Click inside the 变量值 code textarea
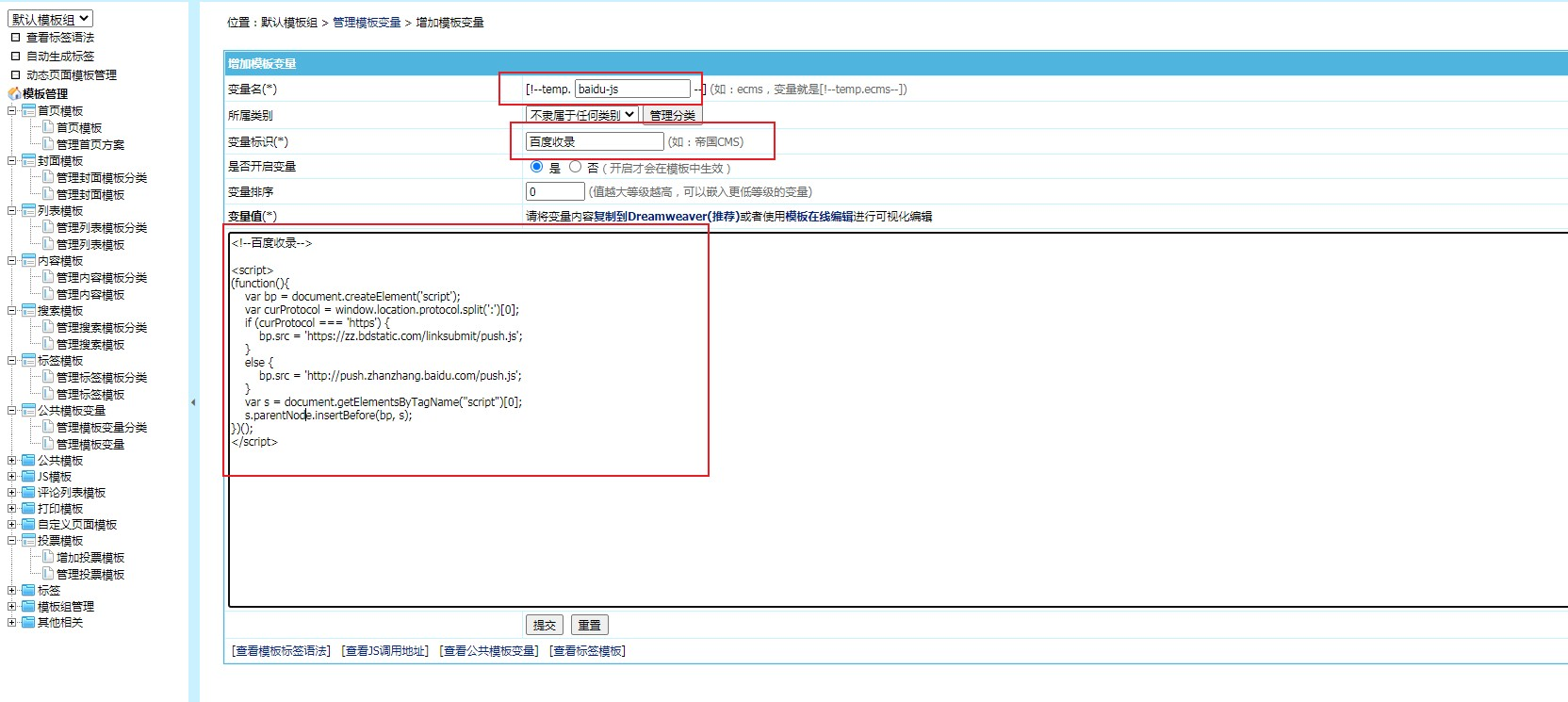The image size is (1568, 702). pyautogui.click(x=898, y=419)
